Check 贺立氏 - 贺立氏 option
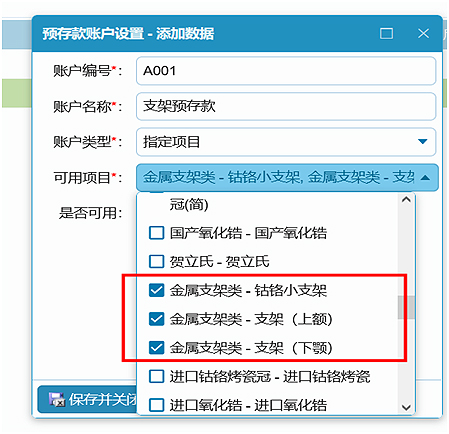 click(156, 261)
